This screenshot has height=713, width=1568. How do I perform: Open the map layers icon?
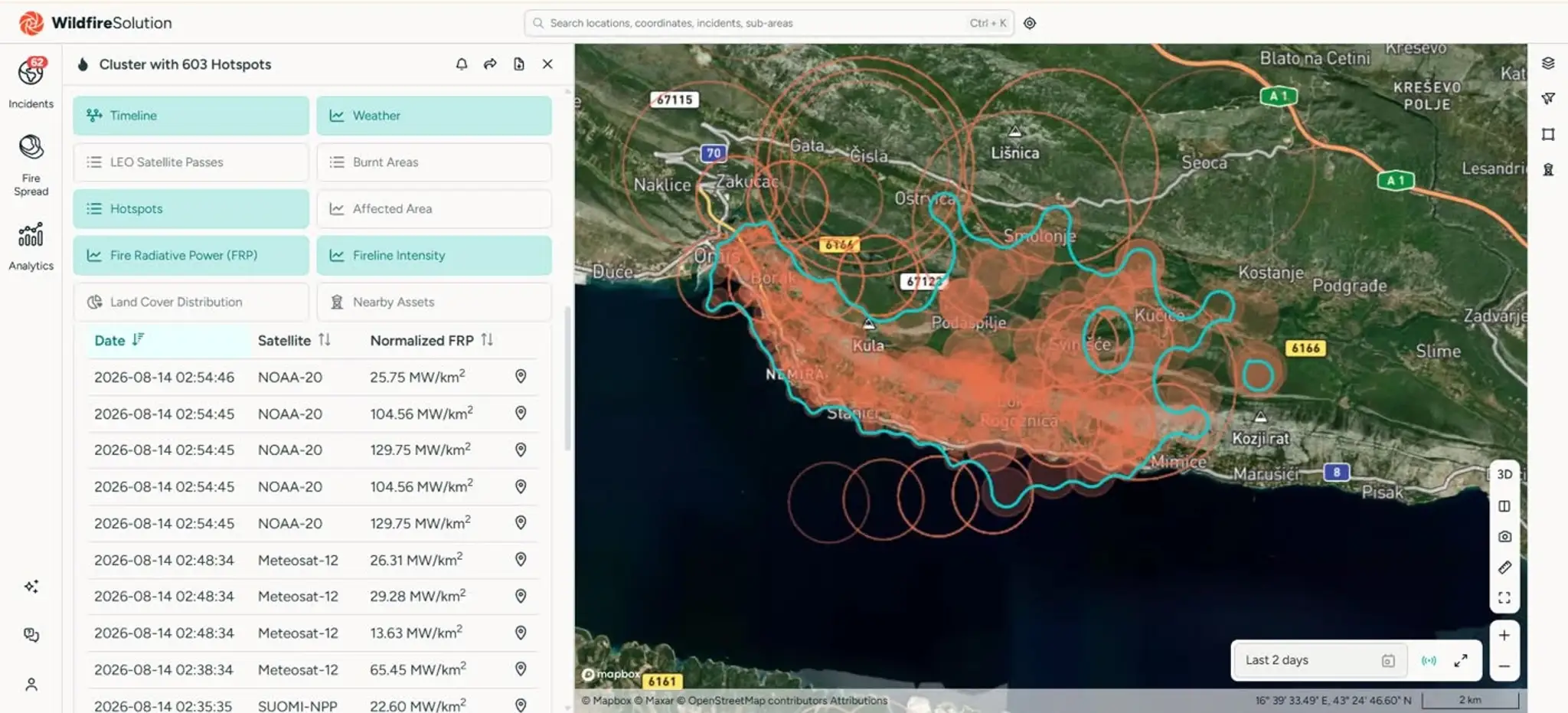[x=1548, y=64]
